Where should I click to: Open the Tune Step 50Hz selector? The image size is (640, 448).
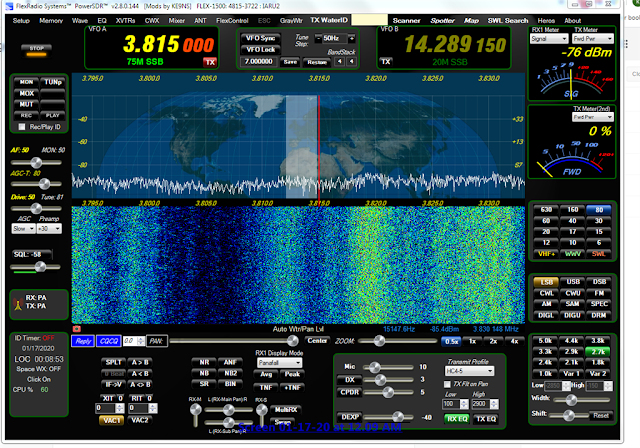click(335, 38)
